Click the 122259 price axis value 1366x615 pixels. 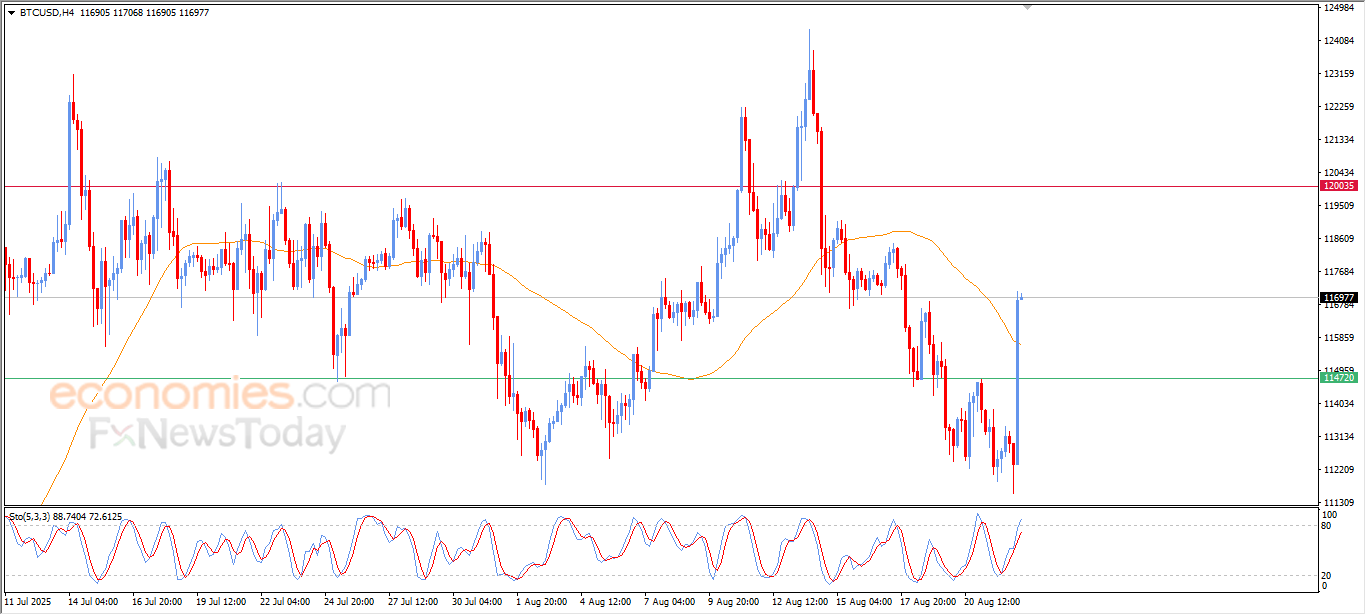click(1339, 107)
